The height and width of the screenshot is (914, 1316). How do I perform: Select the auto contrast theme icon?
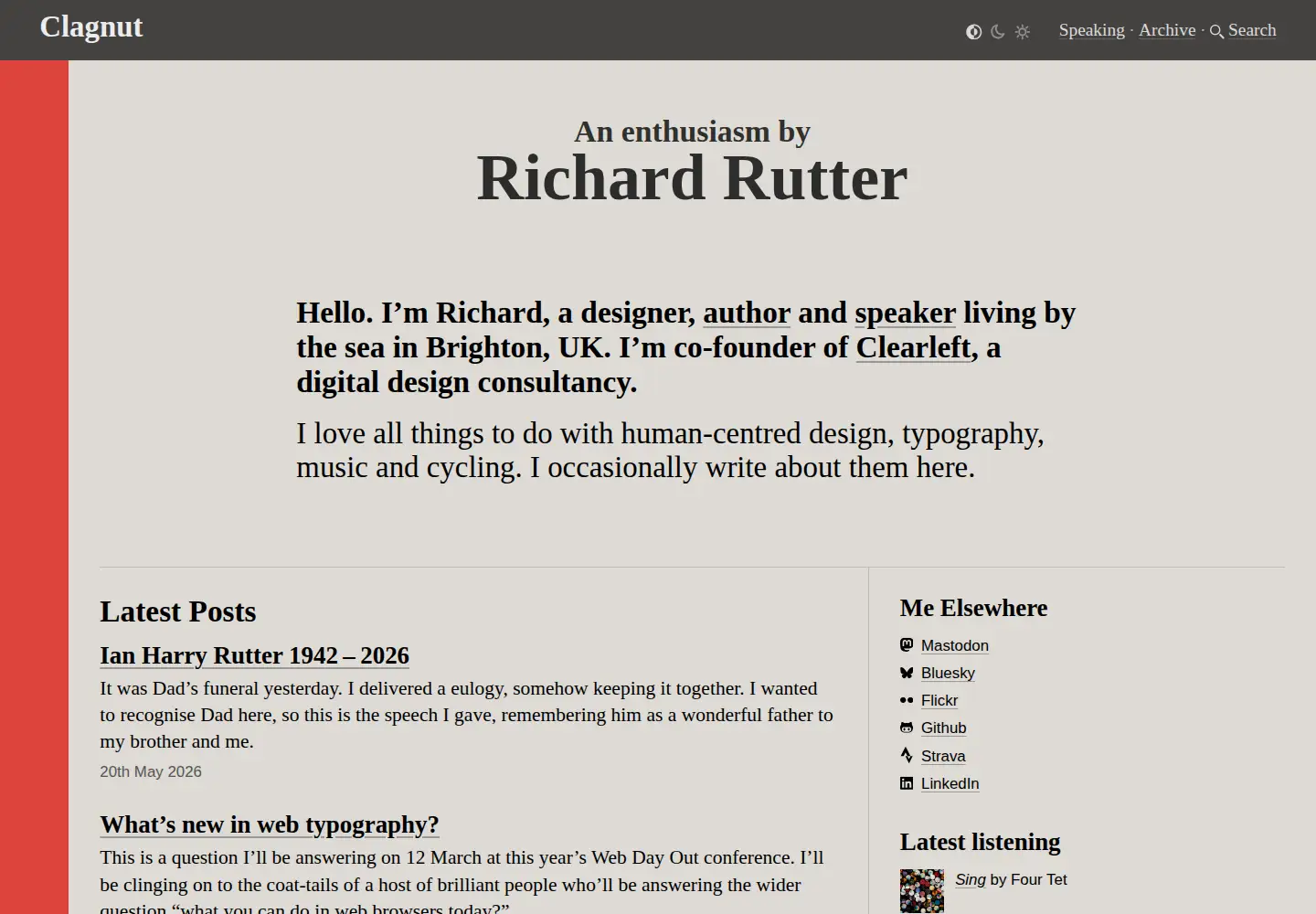(x=974, y=32)
